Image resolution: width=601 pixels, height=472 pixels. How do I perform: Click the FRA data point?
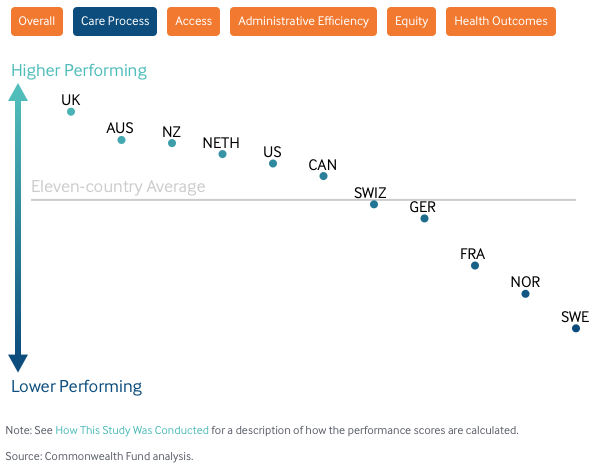pyautogui.click(x=475, y=265)
